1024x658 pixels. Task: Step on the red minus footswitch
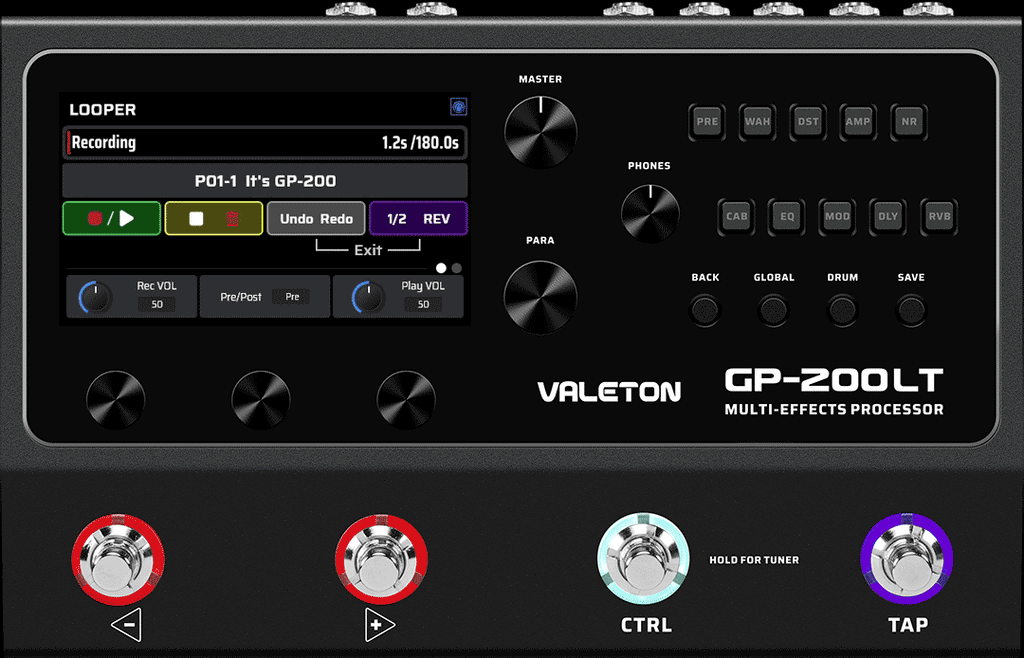pyautogui.click(x=118, y=559)
